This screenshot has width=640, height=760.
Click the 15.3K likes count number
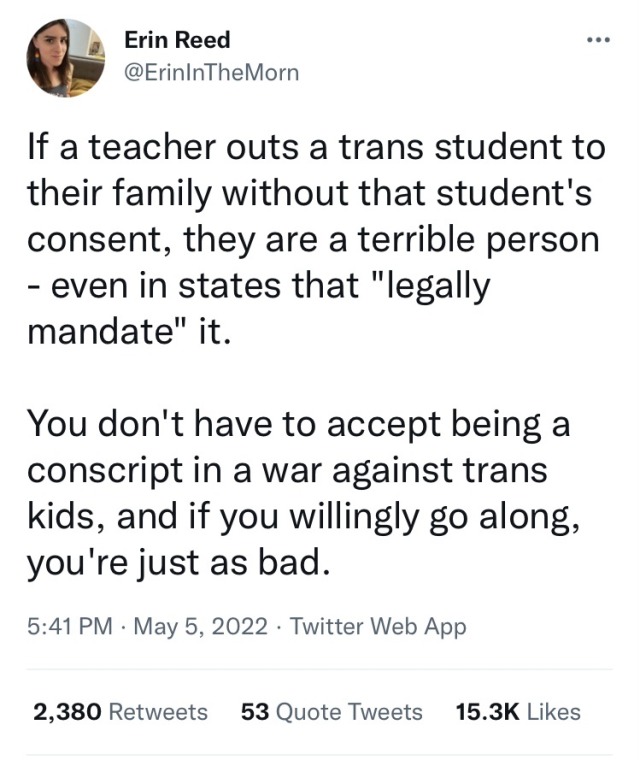click(x=486, y=711)
